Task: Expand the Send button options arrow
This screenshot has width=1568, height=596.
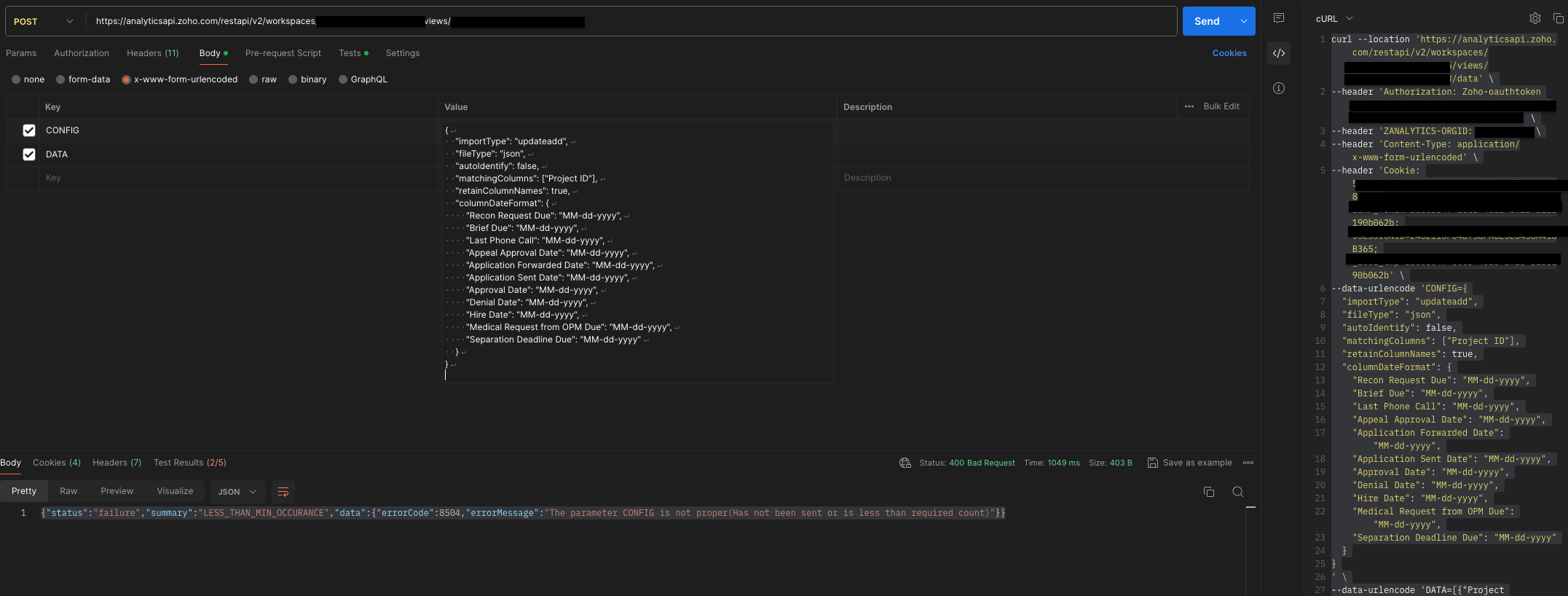Action: [1244, 21]
